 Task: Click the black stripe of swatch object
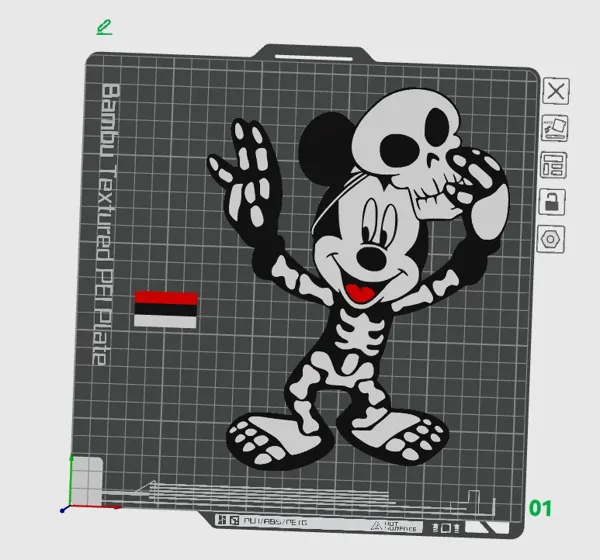tap(166, 310)
